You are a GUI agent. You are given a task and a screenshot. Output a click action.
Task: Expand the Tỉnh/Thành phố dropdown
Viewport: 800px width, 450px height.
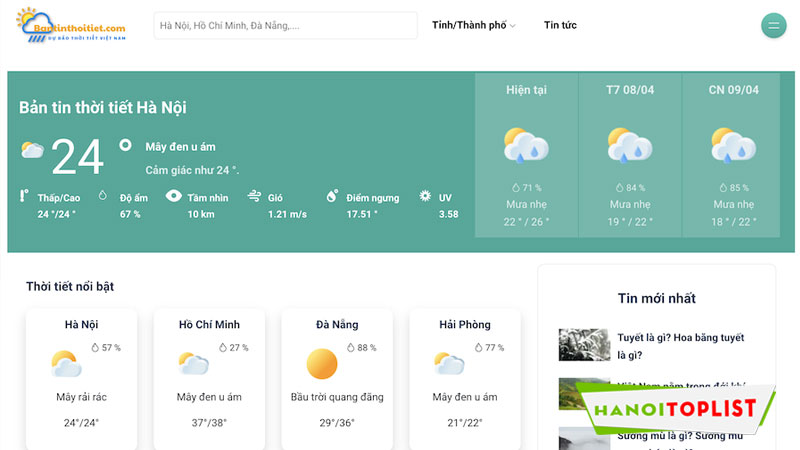point(473,25)
